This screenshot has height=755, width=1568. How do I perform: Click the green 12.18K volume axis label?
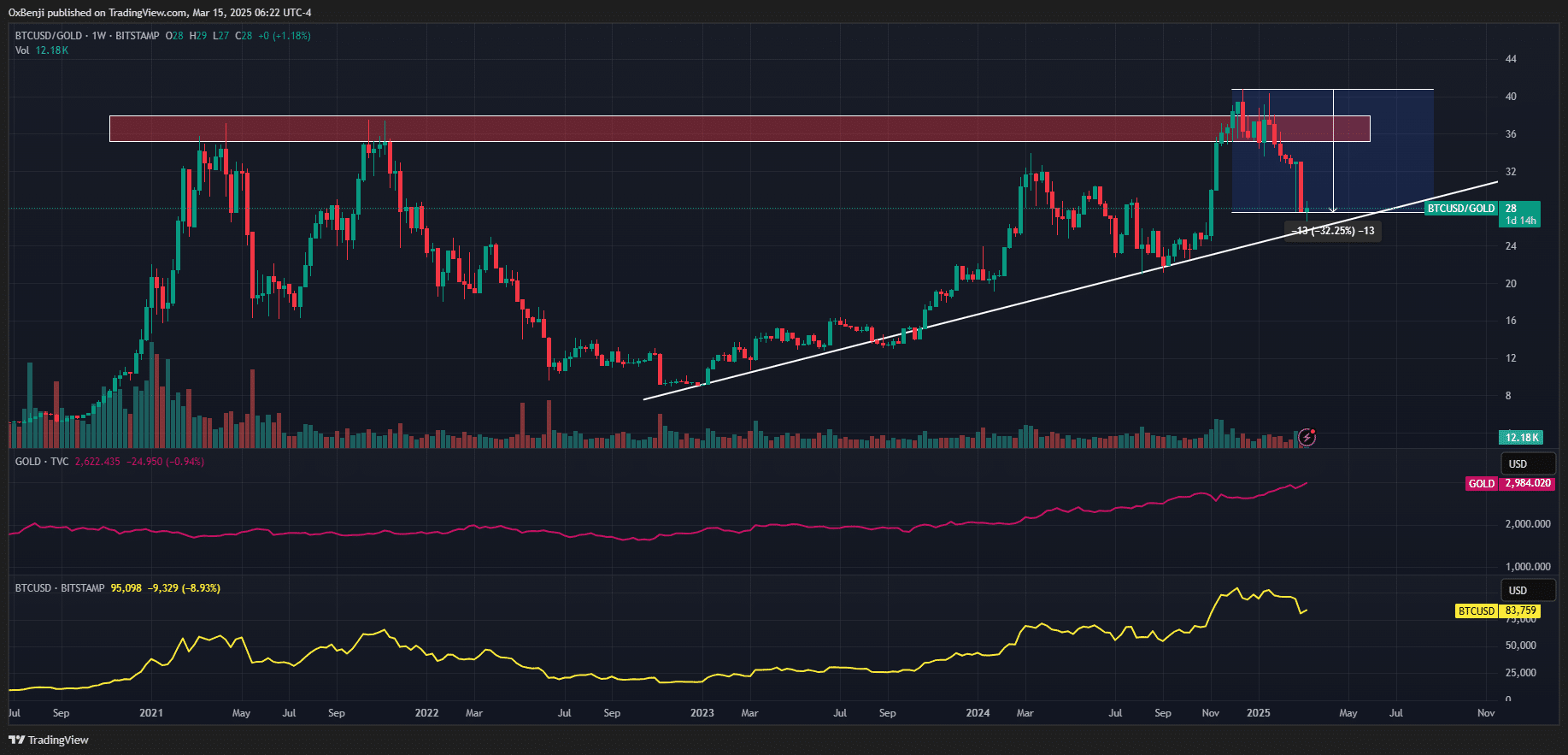click(x=1520, y=437)
